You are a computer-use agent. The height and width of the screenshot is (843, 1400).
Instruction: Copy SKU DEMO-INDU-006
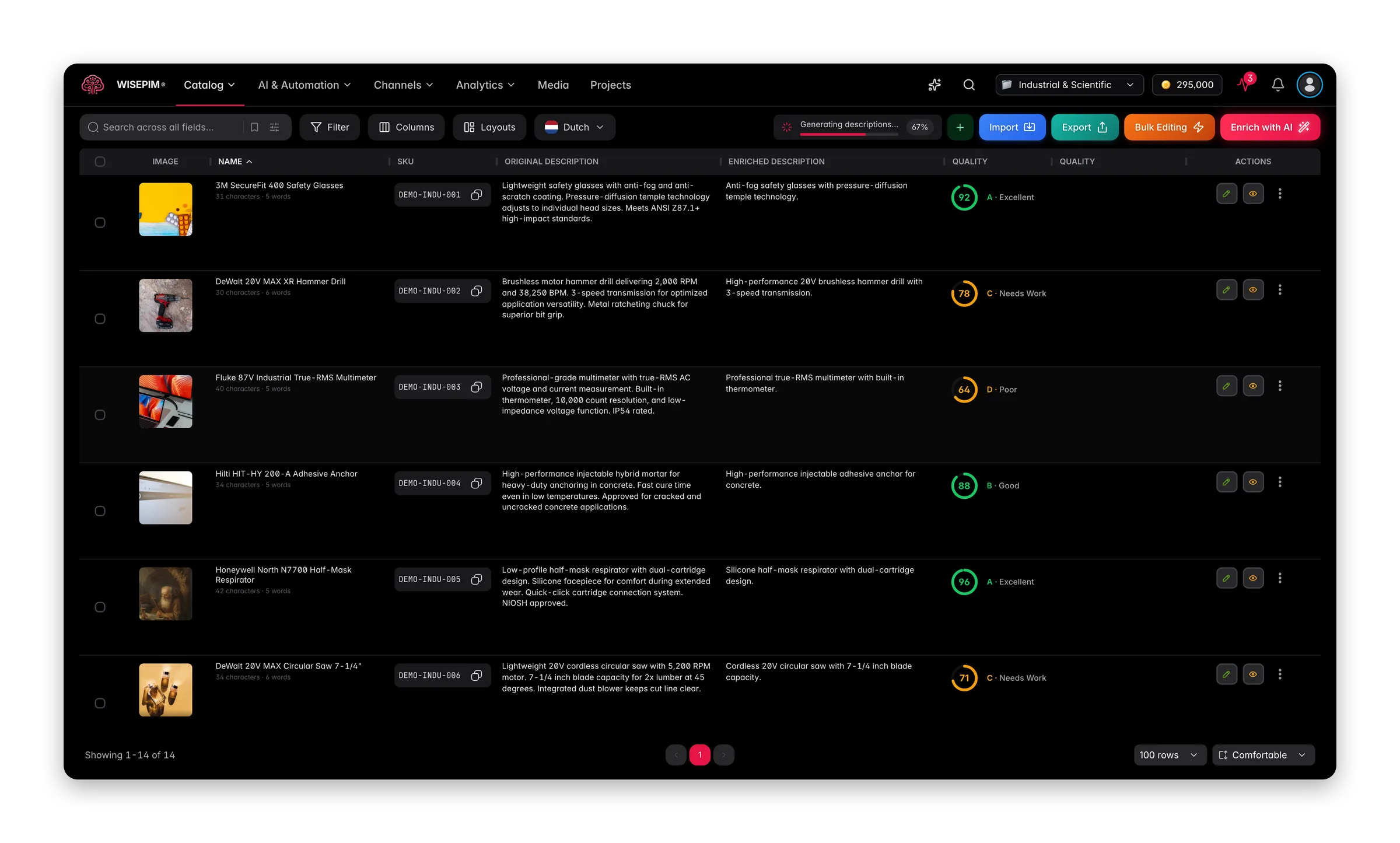pyautogui.click(x=477, y=676)
